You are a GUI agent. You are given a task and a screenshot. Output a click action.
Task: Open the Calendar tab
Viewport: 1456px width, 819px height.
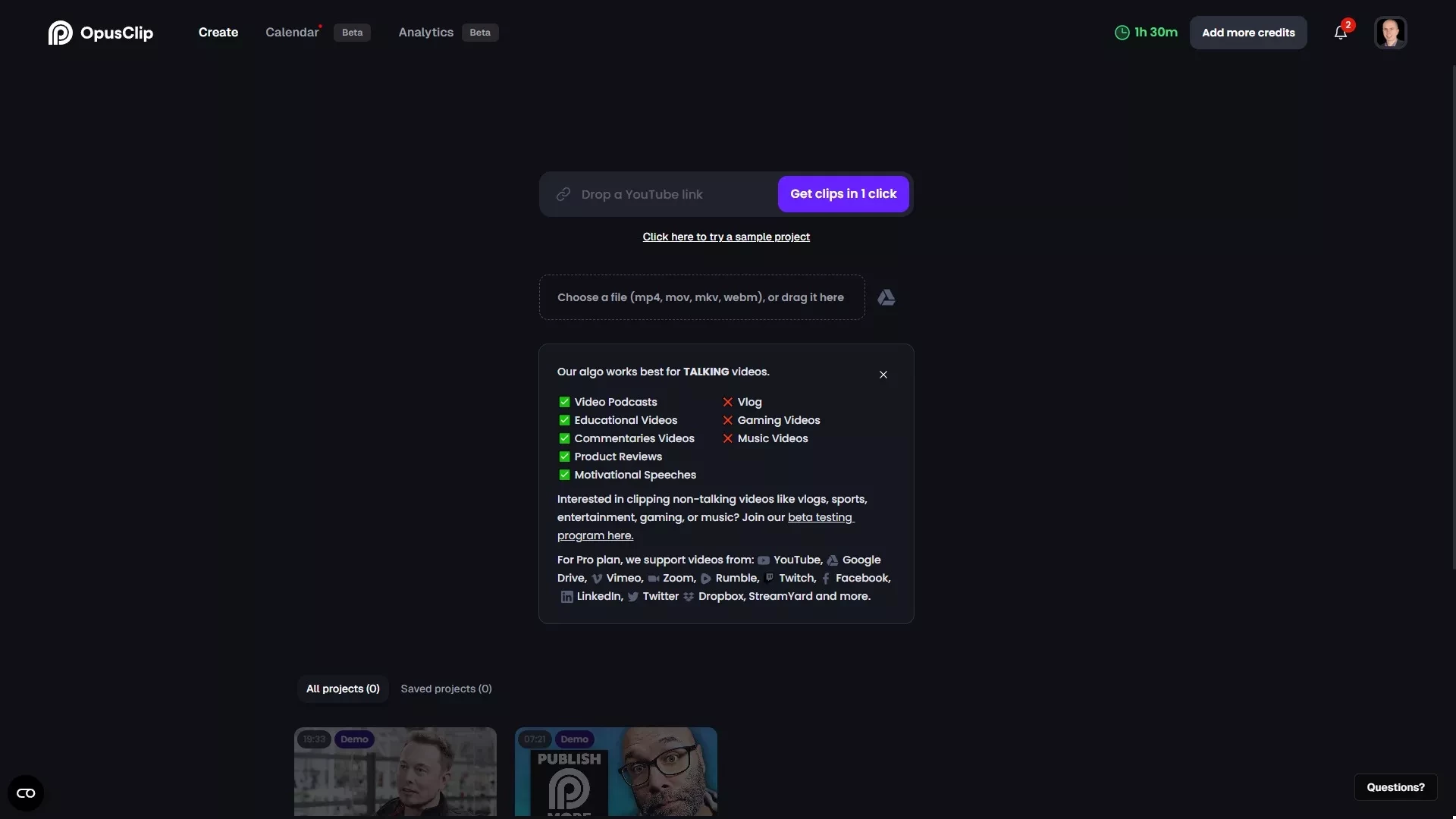point(292,33)
